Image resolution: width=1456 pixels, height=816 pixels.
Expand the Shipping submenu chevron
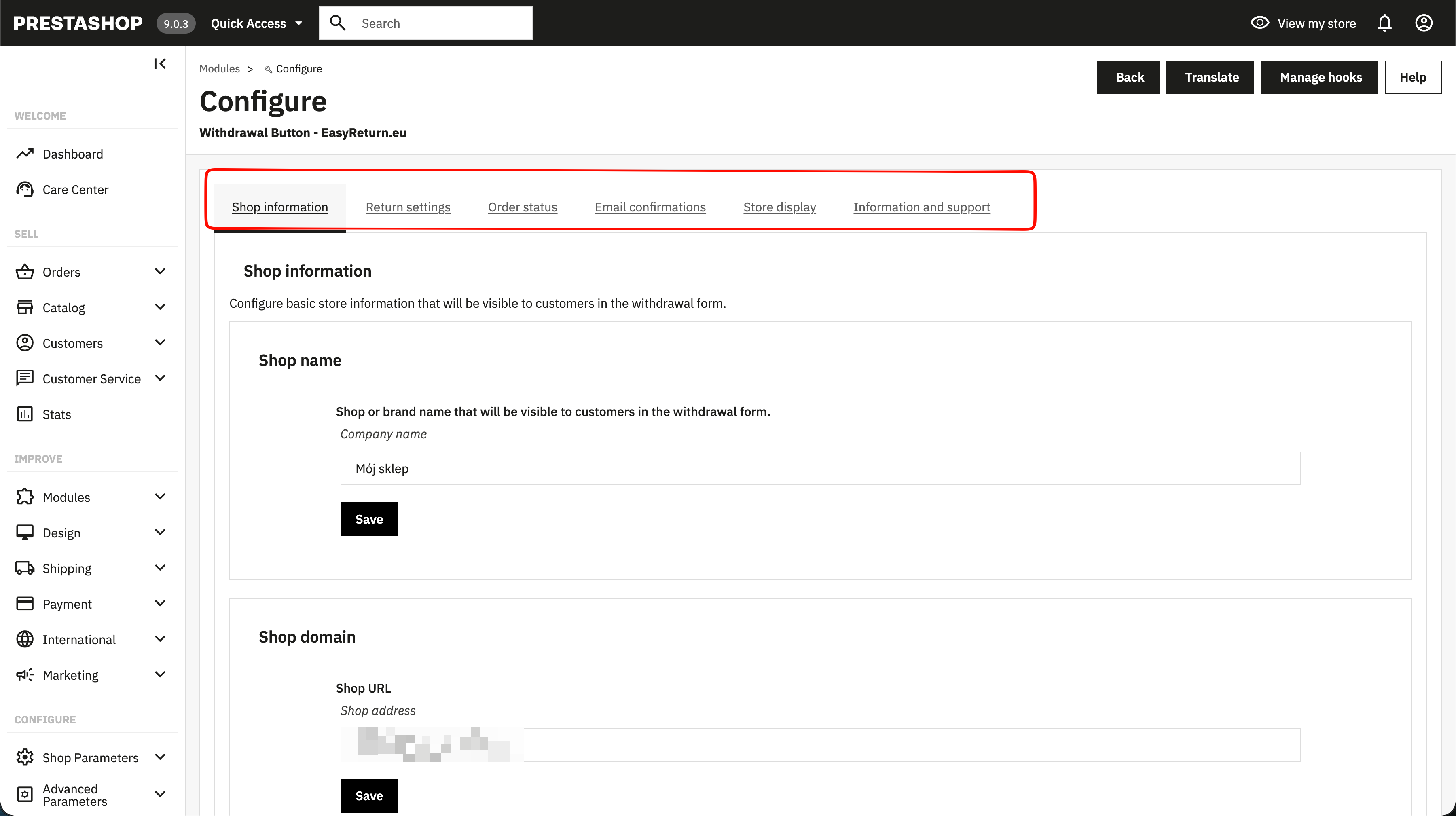160,568
